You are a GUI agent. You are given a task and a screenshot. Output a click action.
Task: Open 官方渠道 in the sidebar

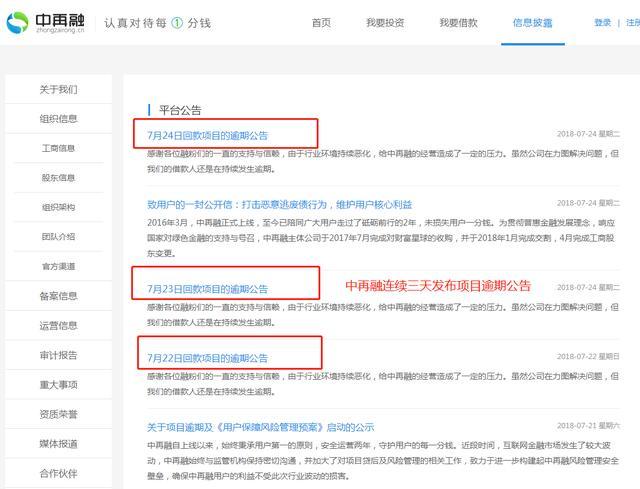(58, 266)
